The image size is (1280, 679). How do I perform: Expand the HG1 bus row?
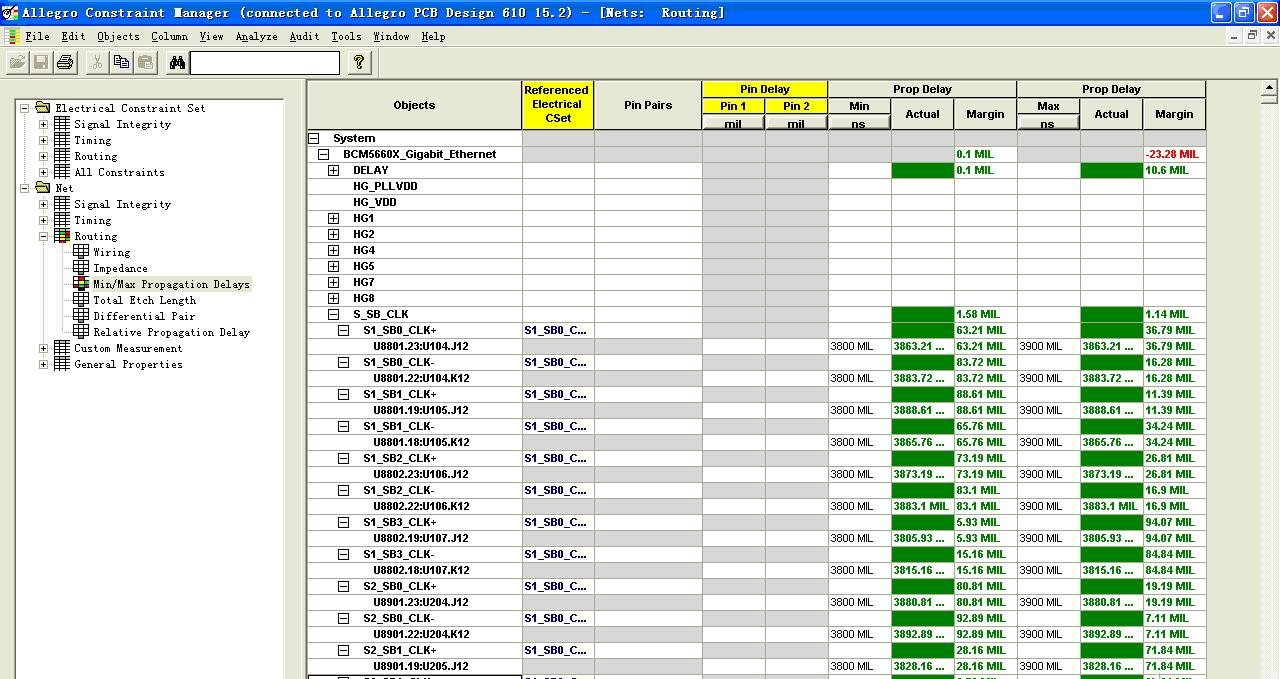click(x=334, y=218)
